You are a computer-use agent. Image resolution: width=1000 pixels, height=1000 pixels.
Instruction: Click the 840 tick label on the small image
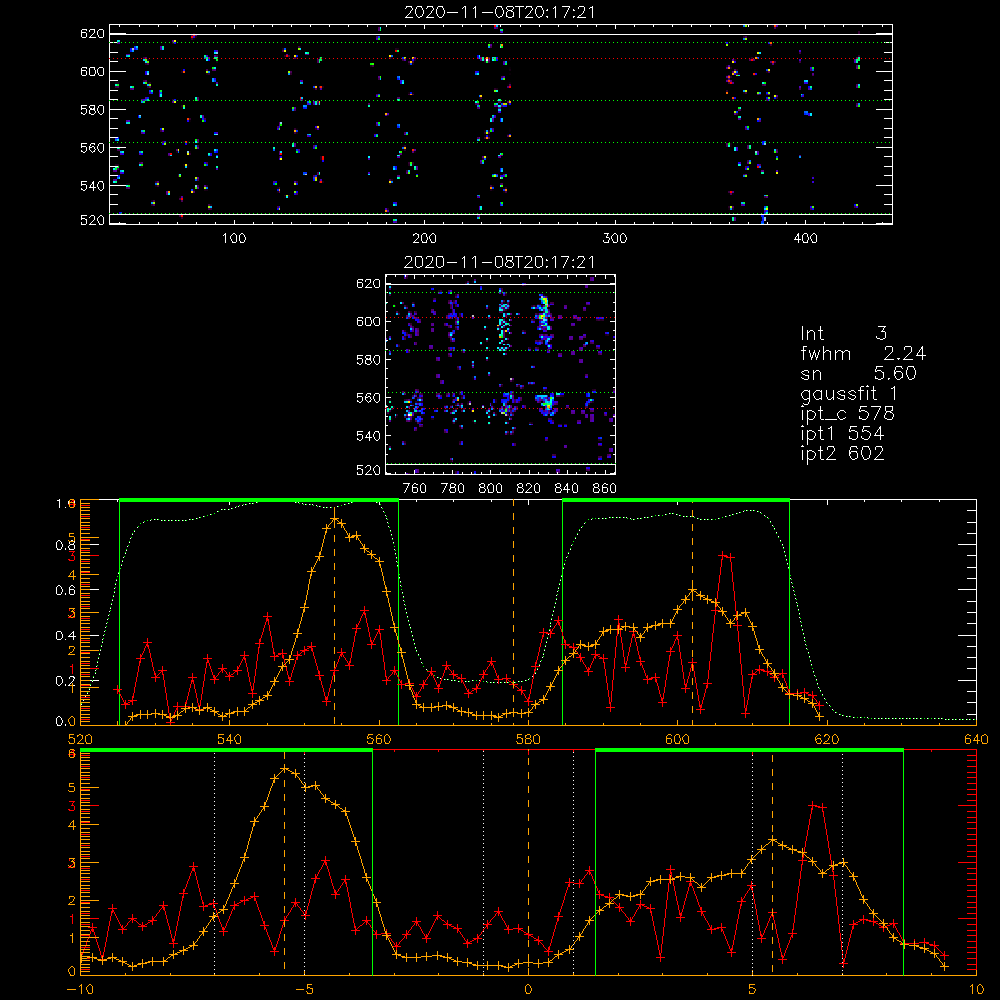click(x=566, y=489)
